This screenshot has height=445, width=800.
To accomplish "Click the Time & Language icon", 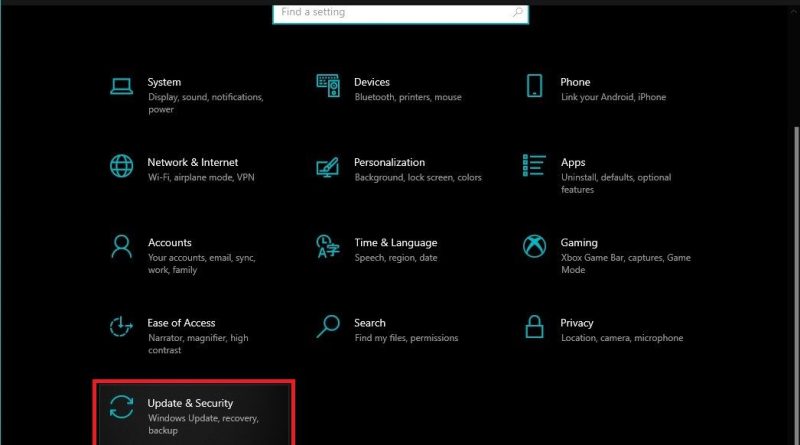I will tap(328, 246).
